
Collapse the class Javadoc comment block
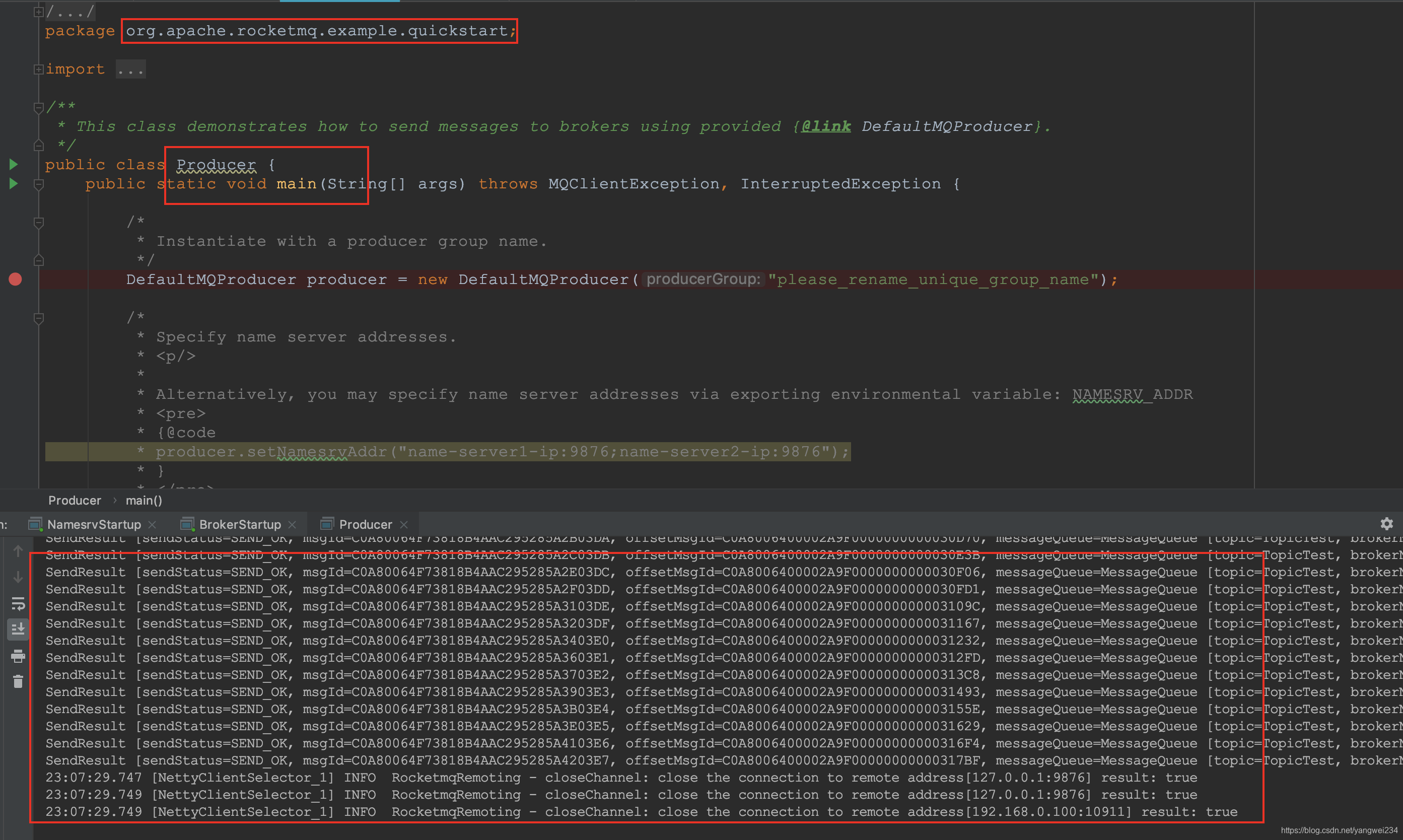(x=38, y=108)
